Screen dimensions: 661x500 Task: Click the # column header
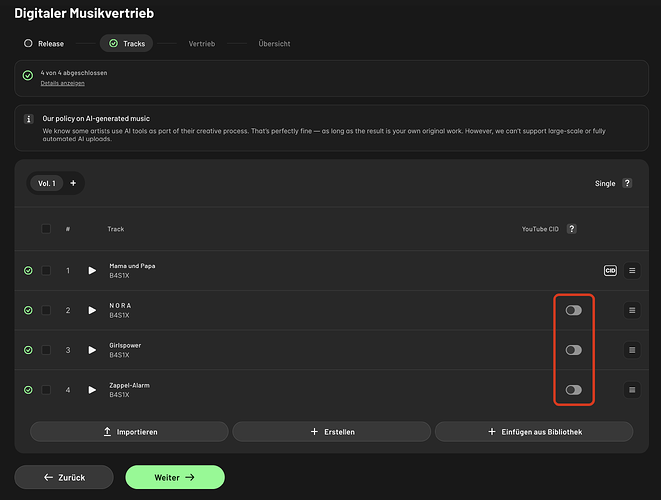(x=67, y=229)
